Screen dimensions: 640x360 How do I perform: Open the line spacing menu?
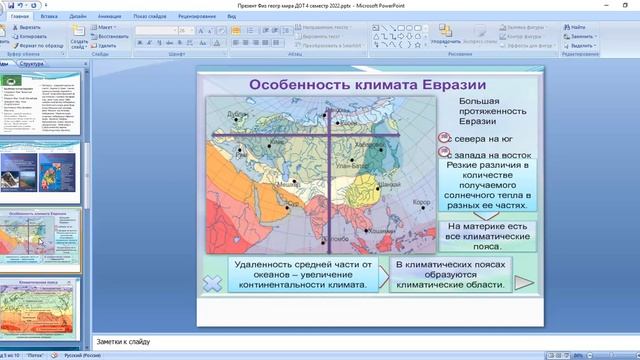[x=287, y=31]
